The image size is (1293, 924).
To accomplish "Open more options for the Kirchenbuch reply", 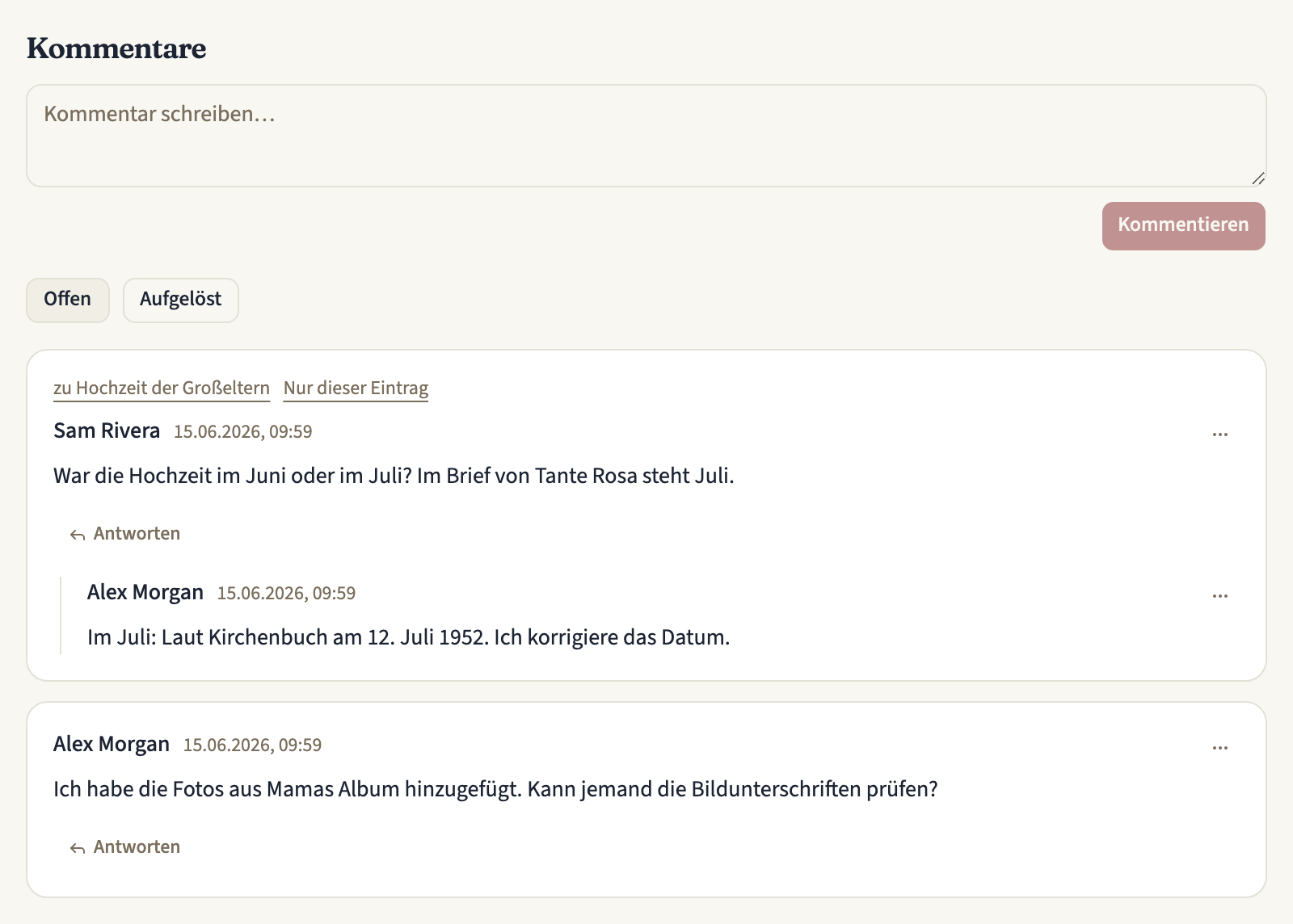I will click(1219, 595).
